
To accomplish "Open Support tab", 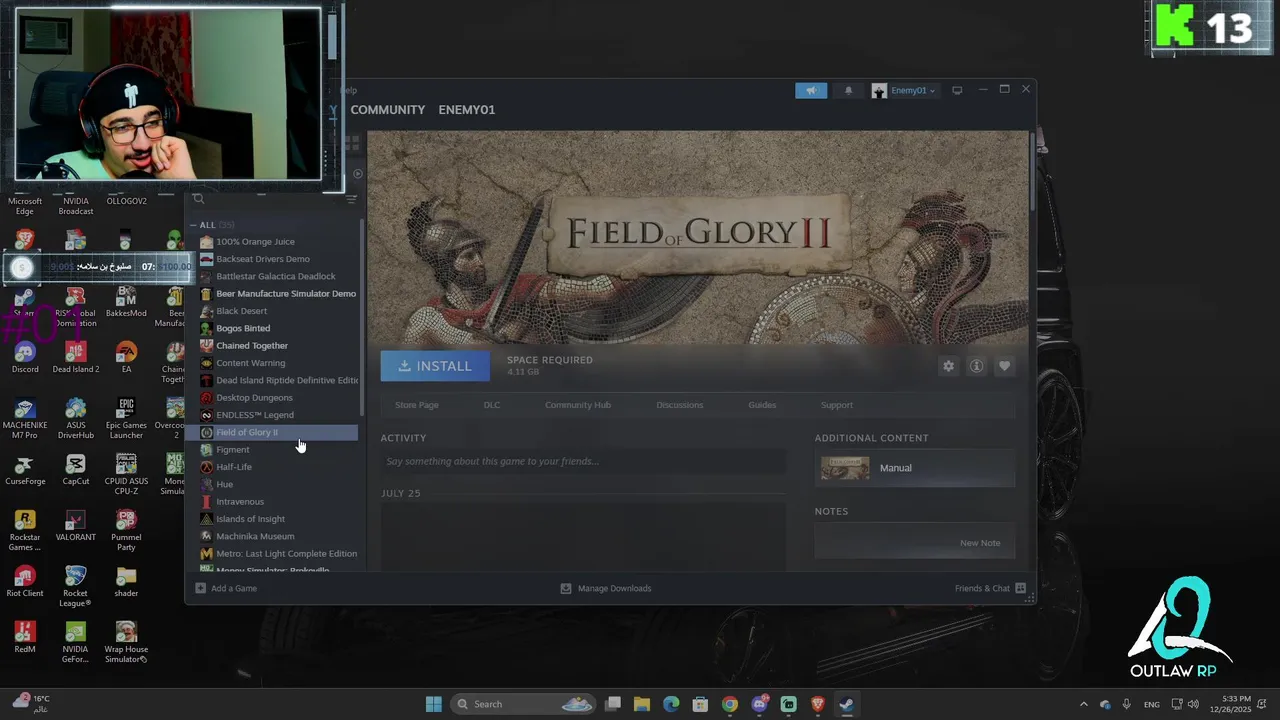I will click(x=837, y=405).
